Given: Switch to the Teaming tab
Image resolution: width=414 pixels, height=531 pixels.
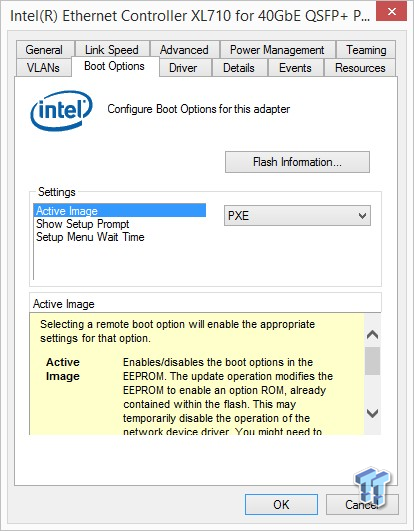Looking at the screenshot, I should point(366,50).
